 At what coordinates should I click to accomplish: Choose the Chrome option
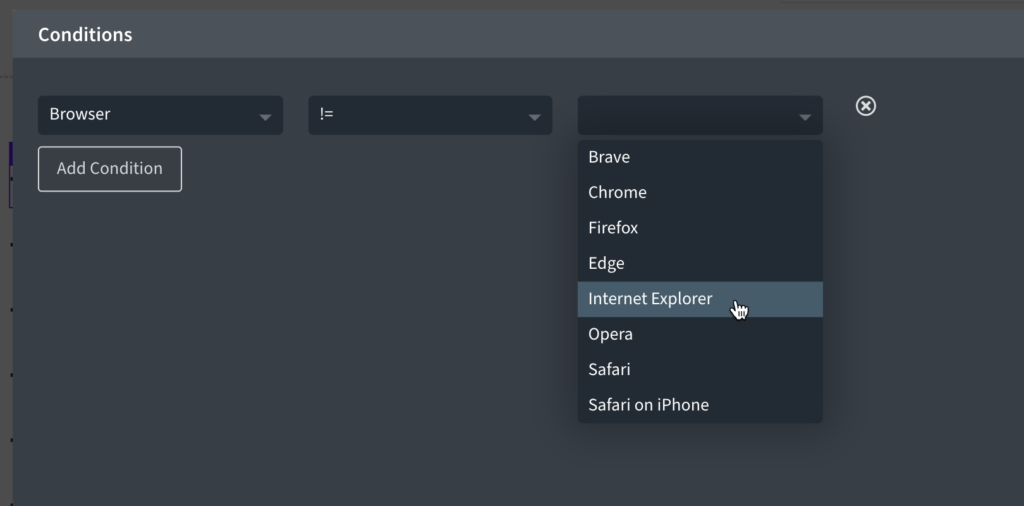tap(700, 193)
